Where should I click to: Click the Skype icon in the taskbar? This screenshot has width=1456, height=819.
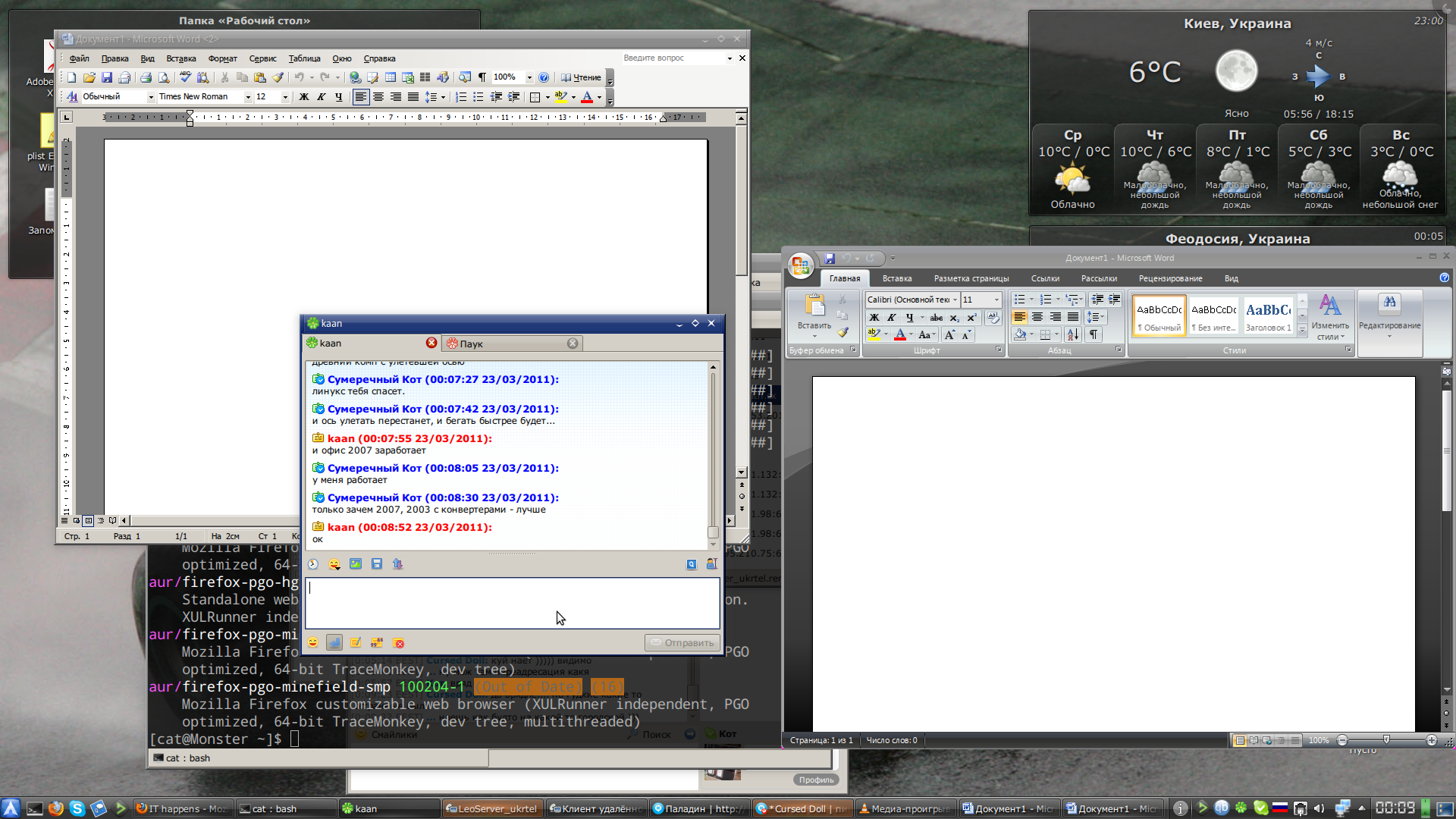[x=77, y=808]
